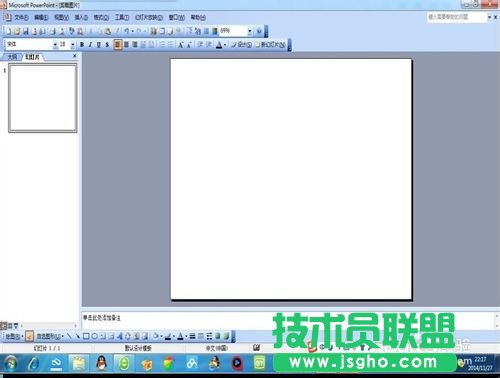500x378 pixels.
Task: Toggle Bold formatting
Action: [82, 44]
